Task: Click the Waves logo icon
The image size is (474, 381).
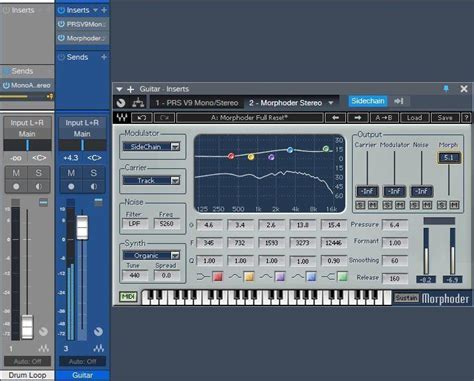Action: coord(122,117)
